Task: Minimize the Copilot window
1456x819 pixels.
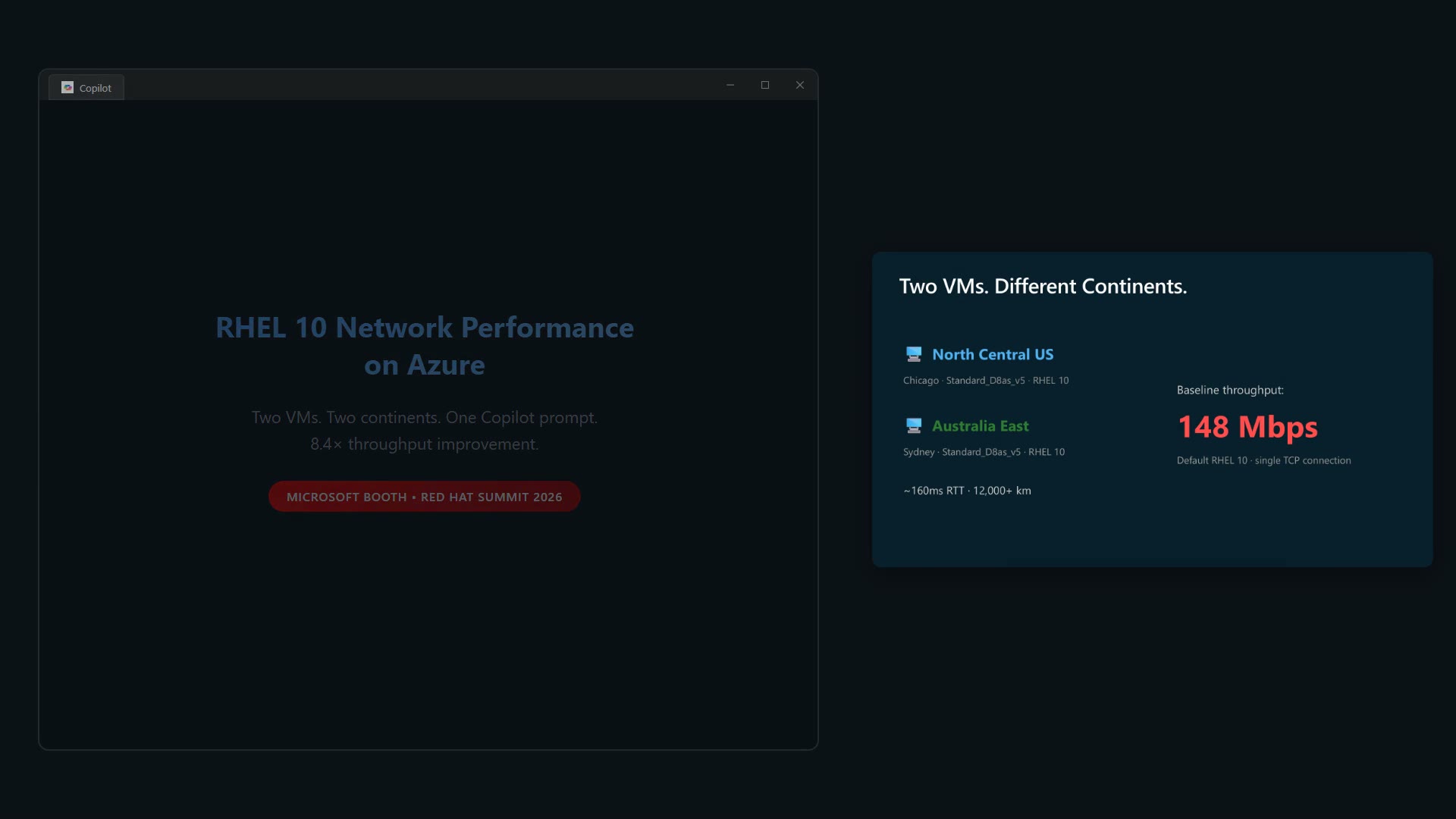Action: (x=730, y=85)
